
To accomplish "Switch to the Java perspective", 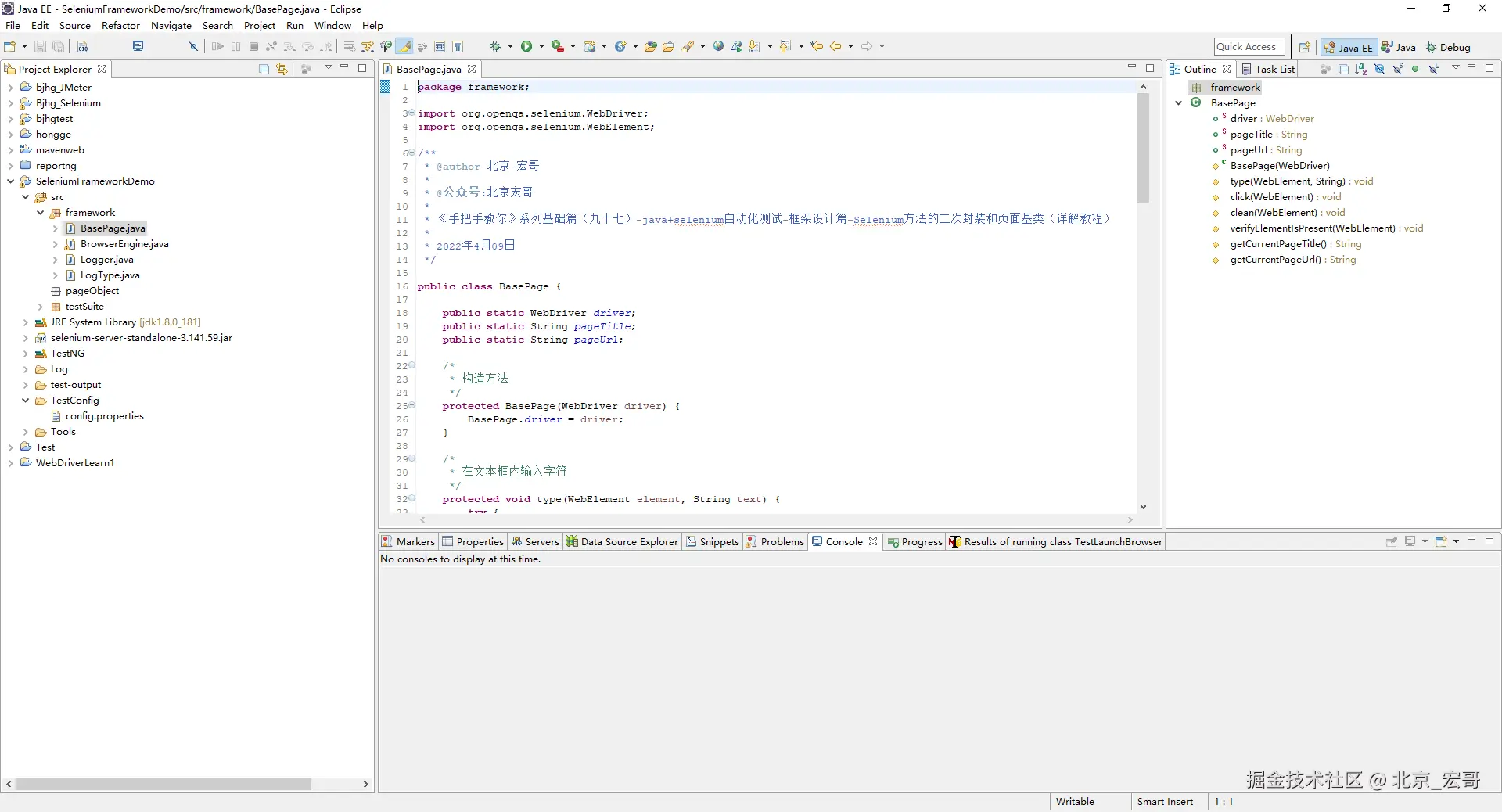I will pos(1399,48).
